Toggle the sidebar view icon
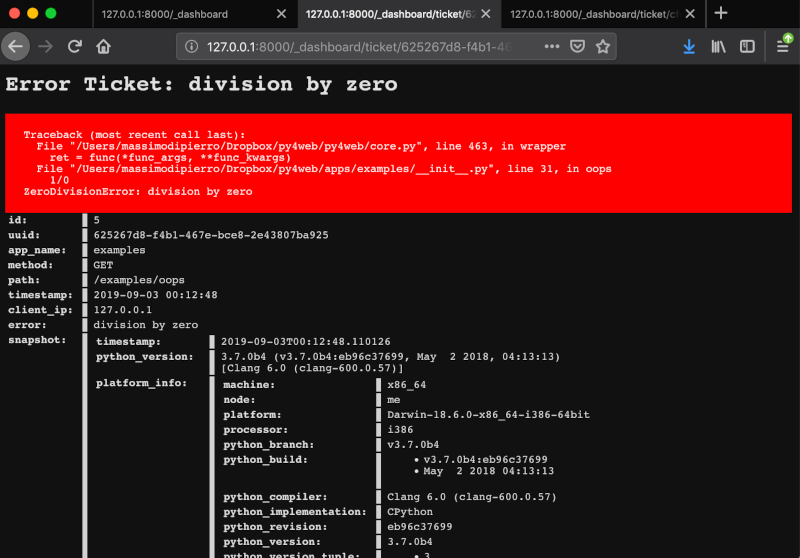 747,47
